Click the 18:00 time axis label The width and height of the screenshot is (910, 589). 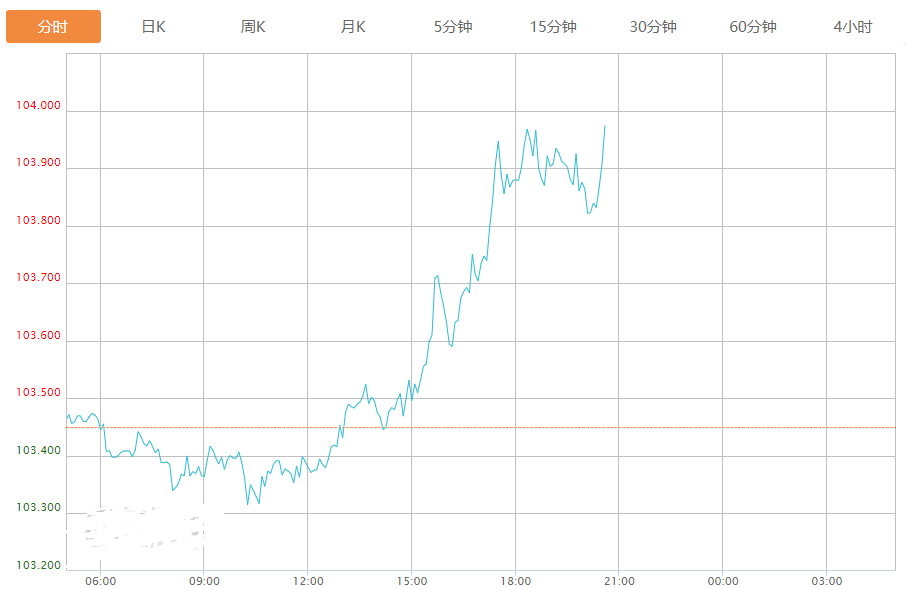point(515,581)
